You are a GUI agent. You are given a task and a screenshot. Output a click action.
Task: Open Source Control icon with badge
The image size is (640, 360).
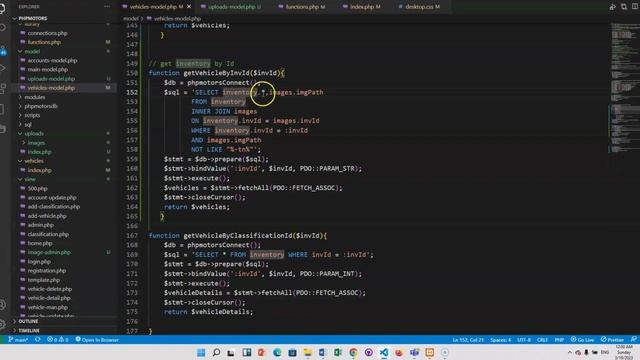(2, 50)
